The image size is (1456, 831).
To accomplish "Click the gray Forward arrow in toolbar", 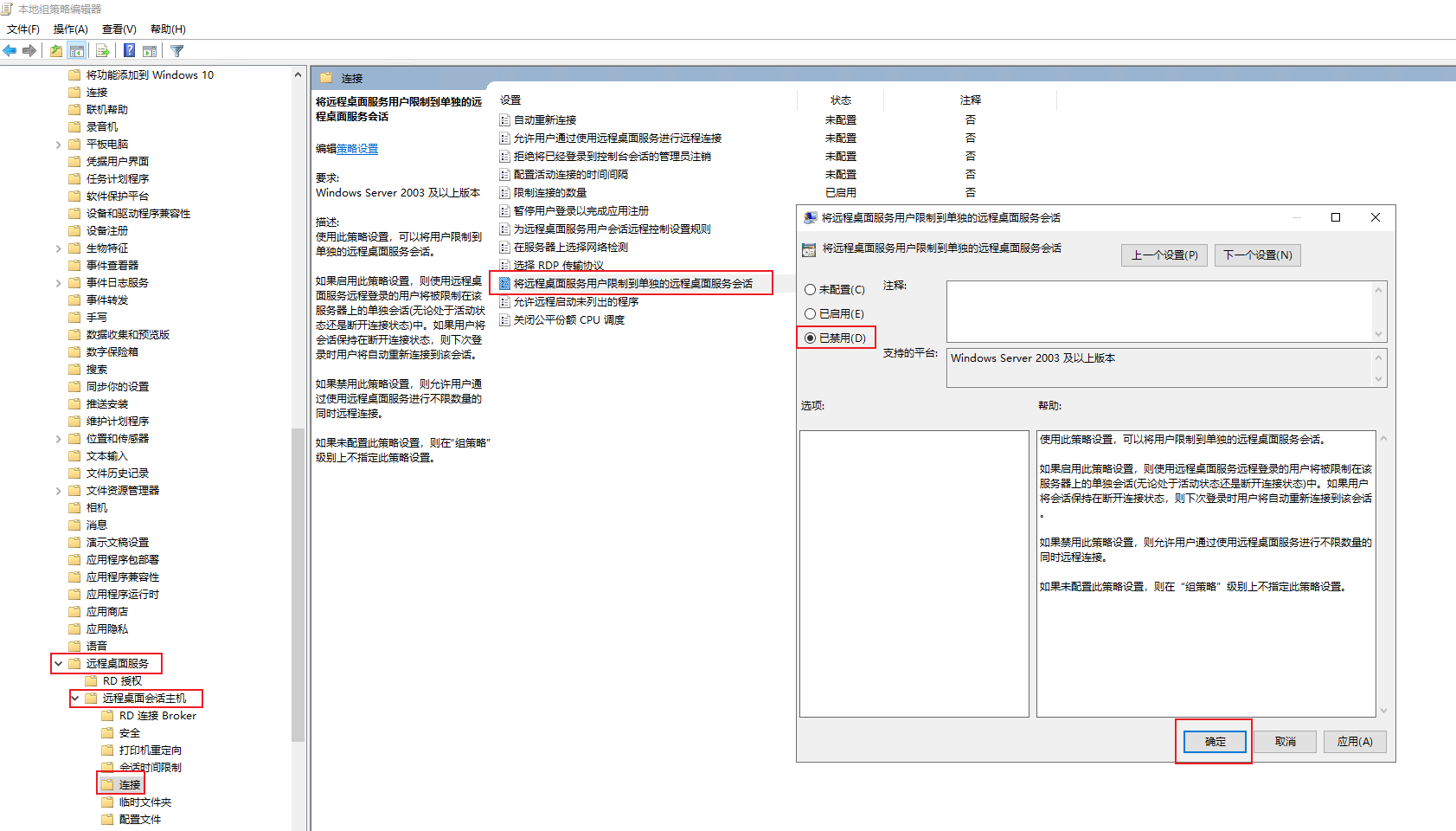I will coord(29,51).
